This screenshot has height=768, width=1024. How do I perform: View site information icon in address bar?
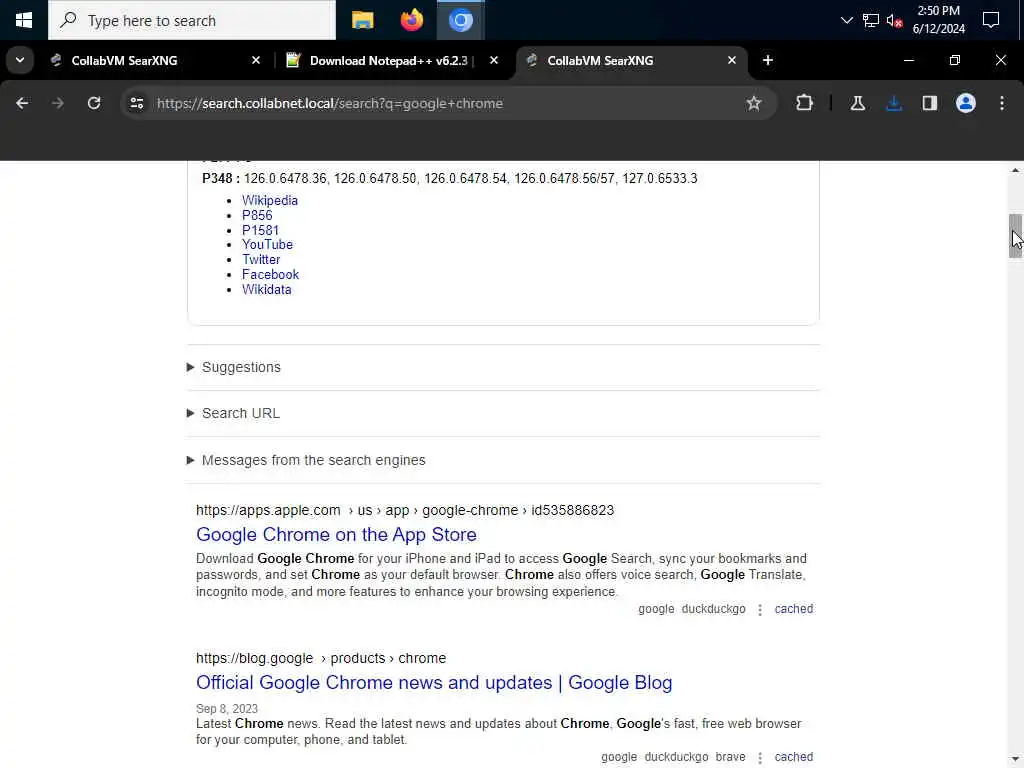[x=136, y=103]
